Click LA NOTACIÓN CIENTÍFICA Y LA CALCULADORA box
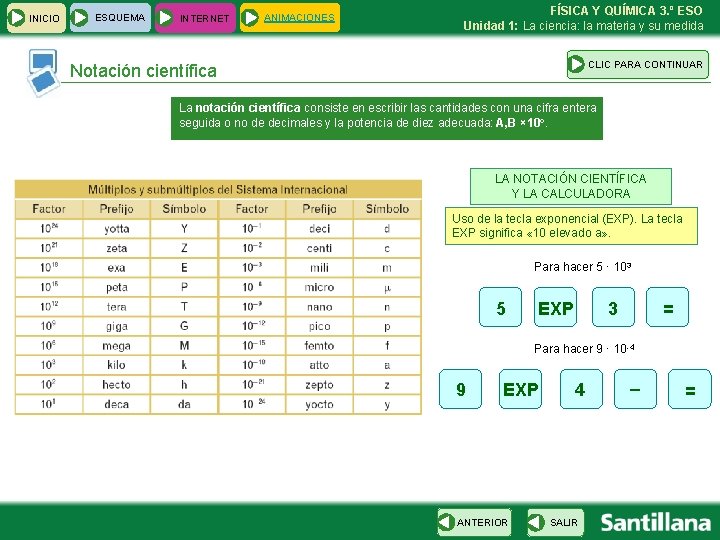This screenshot has height=540, width=720. pyautogui.click(x=571, y=186)
